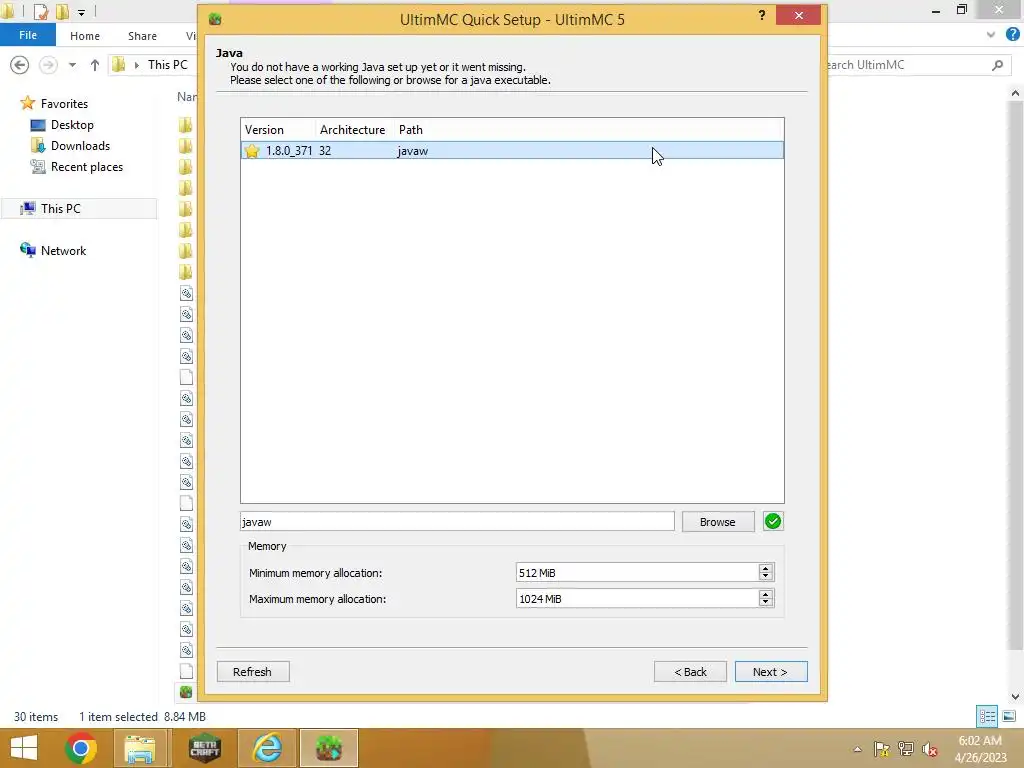Sort by the Path column header
1024x768 pixels.
click(x=588, y=130)
